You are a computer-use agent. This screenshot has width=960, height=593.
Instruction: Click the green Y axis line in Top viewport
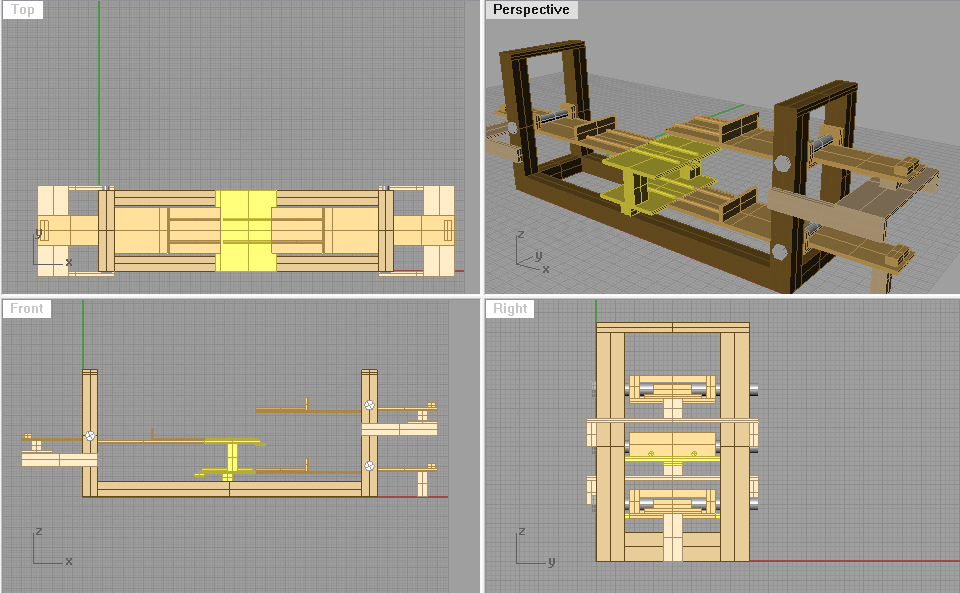point(100,90)
